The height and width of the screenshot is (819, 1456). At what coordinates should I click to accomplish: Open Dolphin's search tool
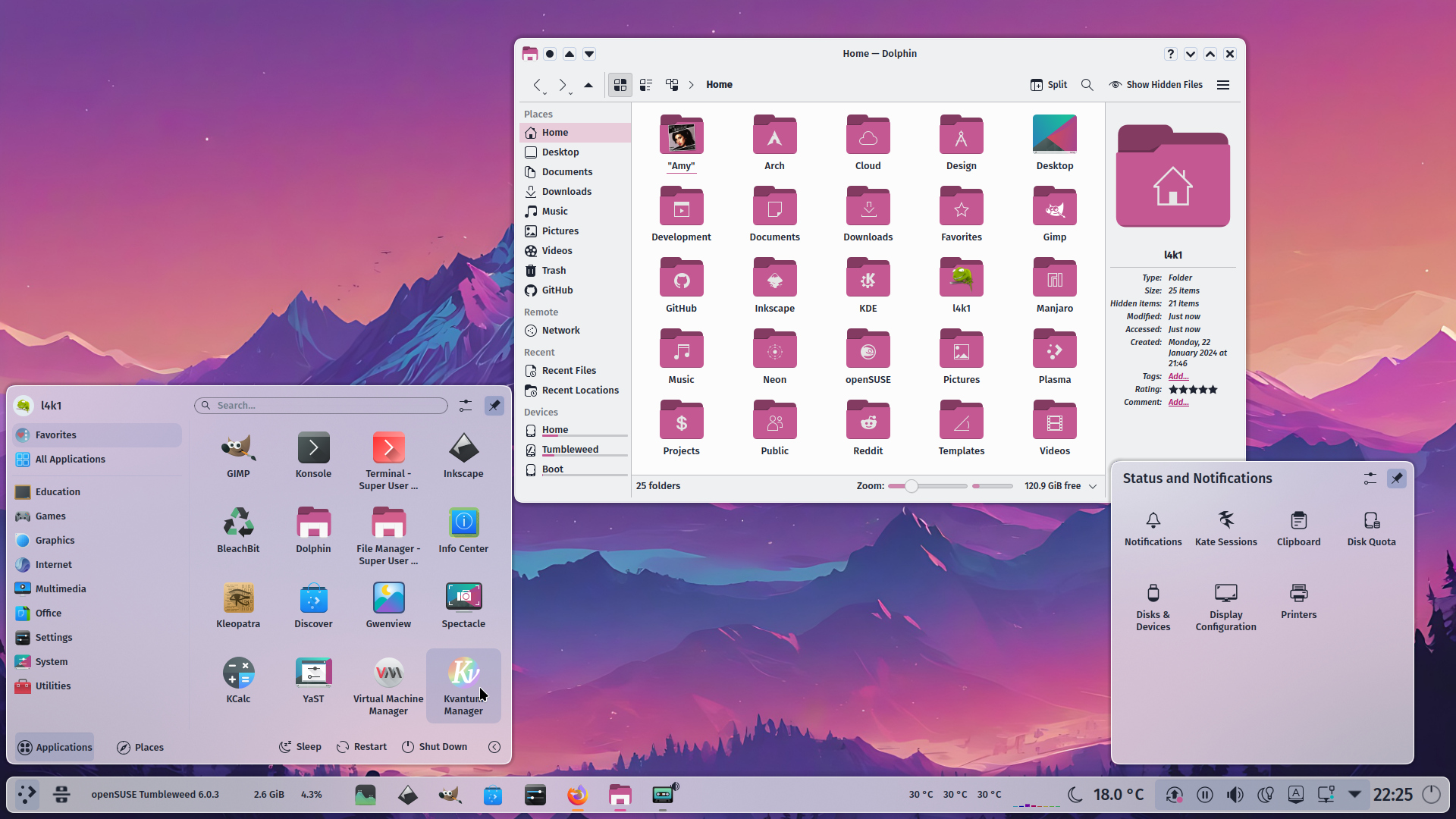[x=1087, y=85]
